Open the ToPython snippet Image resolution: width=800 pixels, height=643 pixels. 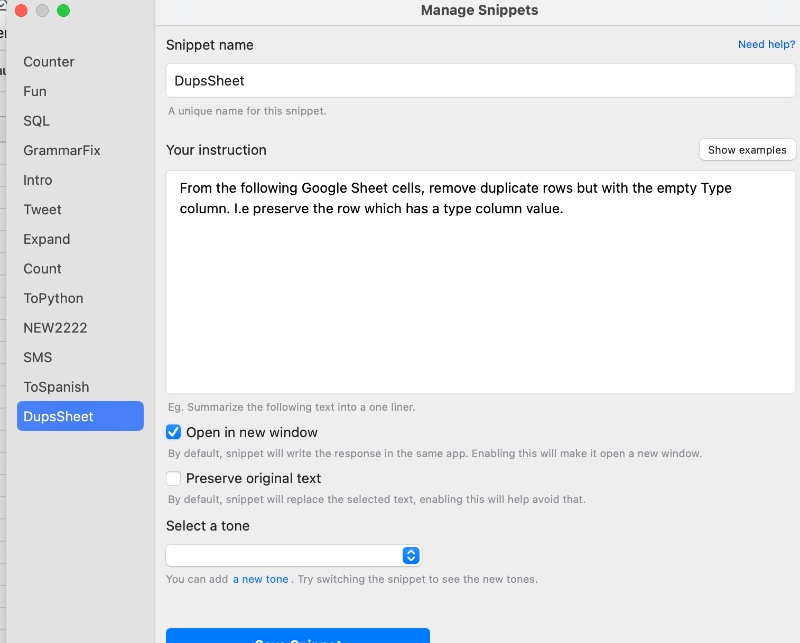(54, 298)
